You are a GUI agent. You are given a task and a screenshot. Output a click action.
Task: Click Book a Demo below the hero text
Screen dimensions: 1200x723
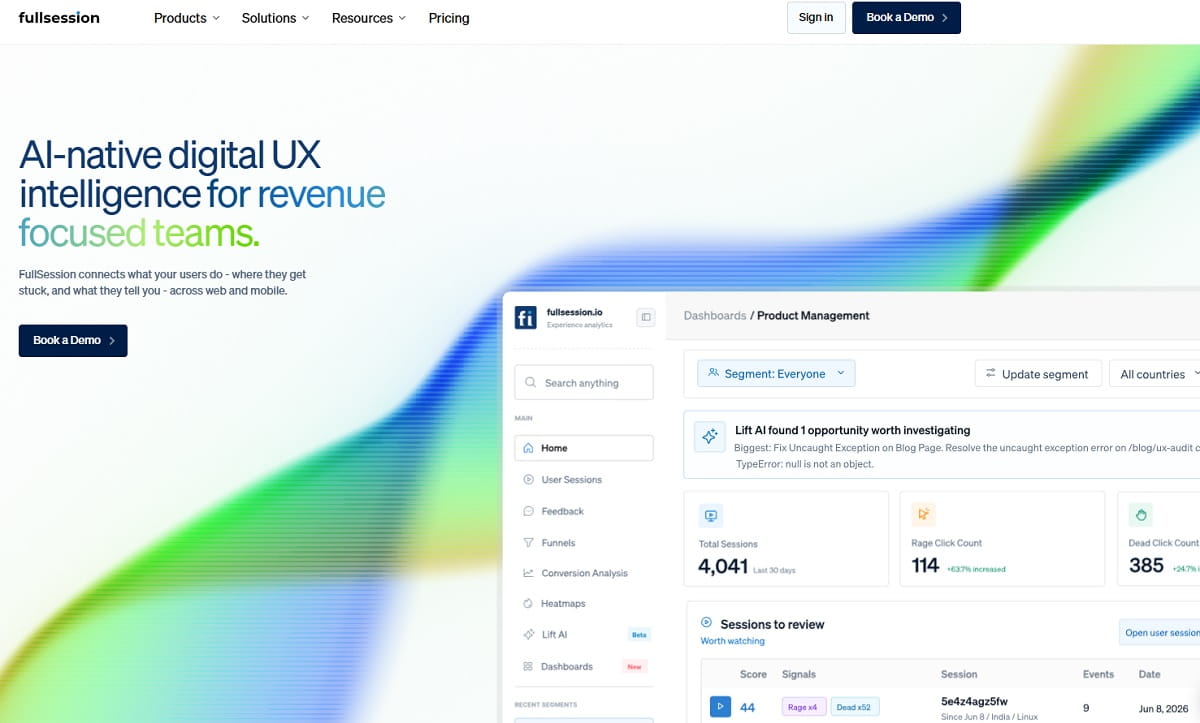click(x=73, y=340)
